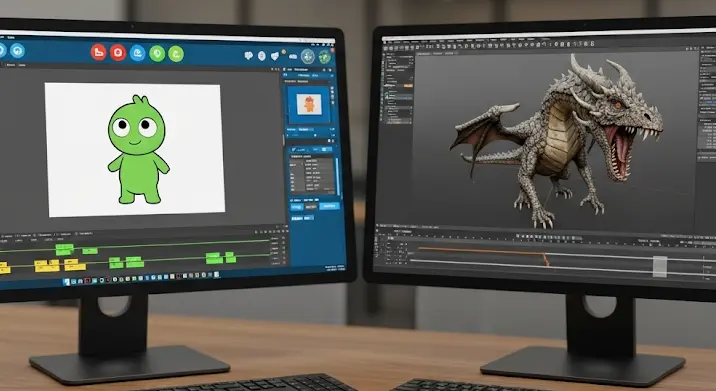Click the white cloud icon in left monitor's top bar
The image size is (716, 391).
tap(293, 57)
